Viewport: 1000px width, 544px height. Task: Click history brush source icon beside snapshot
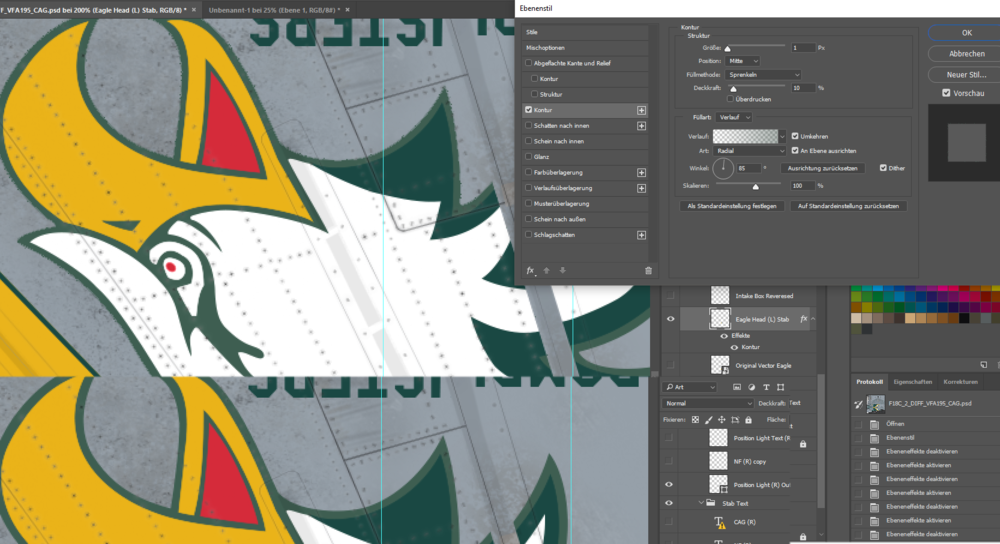point(858,404)
